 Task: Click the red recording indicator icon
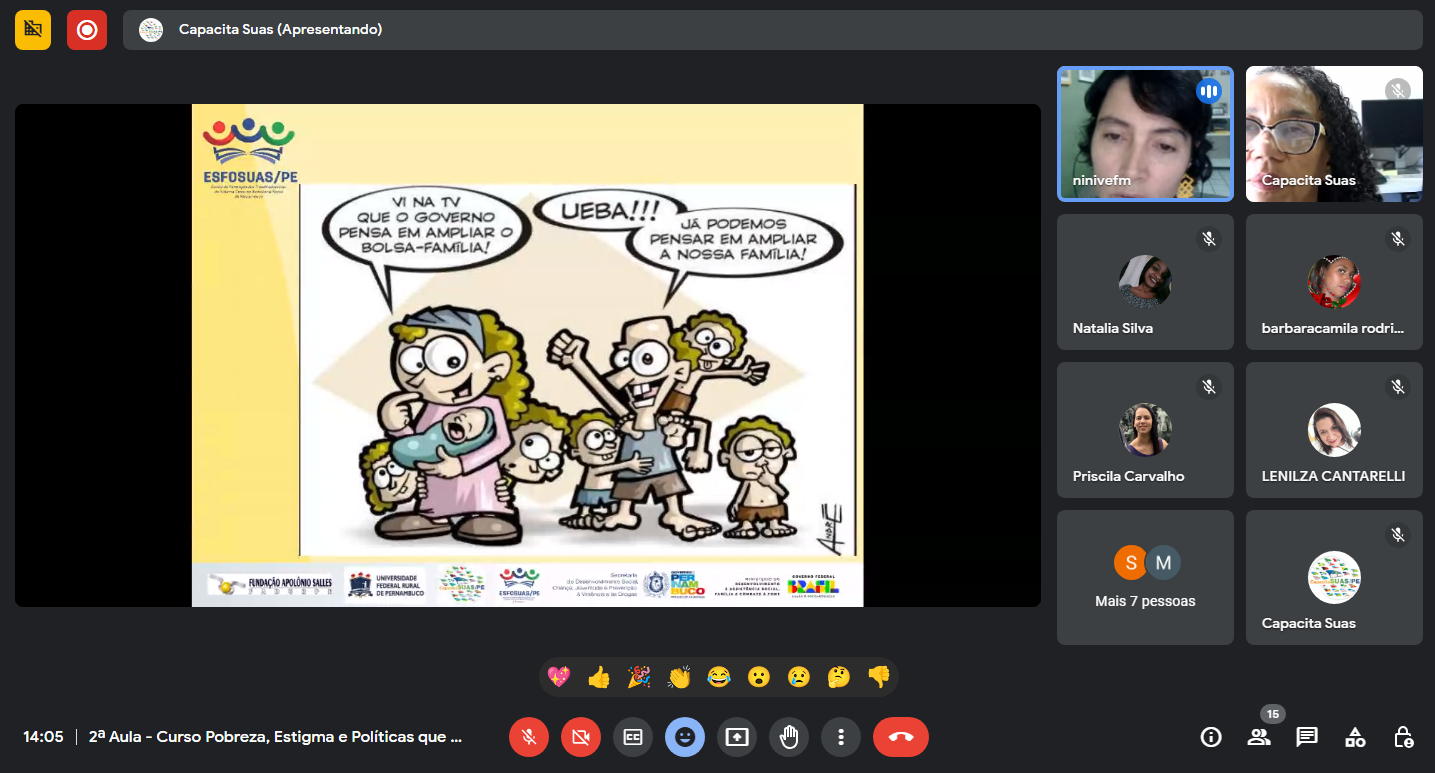coord(87,30)
